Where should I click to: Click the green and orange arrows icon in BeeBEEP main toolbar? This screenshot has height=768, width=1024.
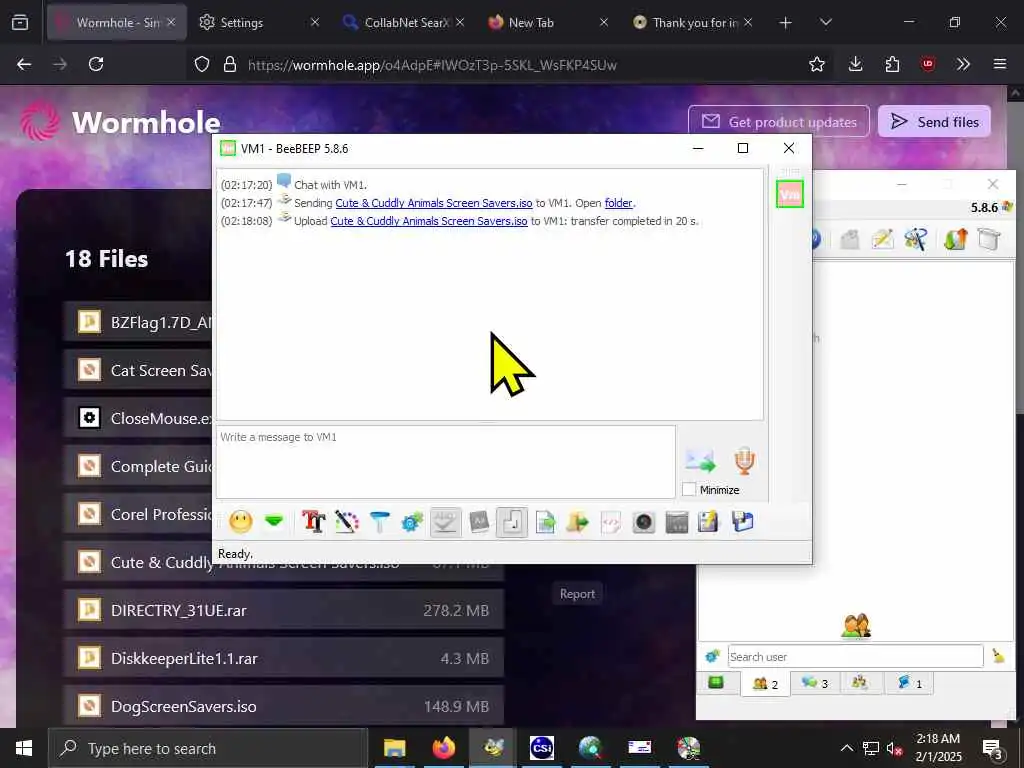pos(955,239)
